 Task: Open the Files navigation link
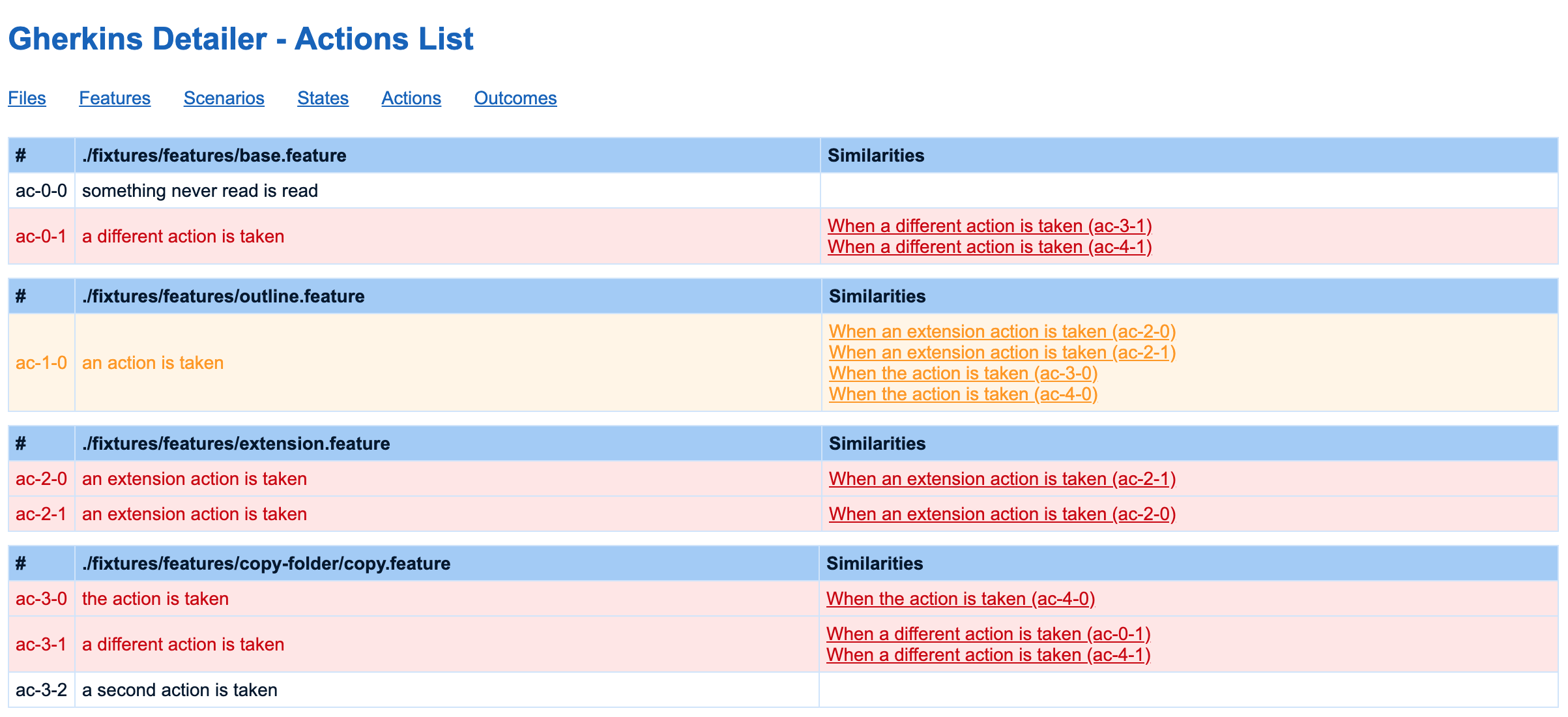[x=27, y=98]
